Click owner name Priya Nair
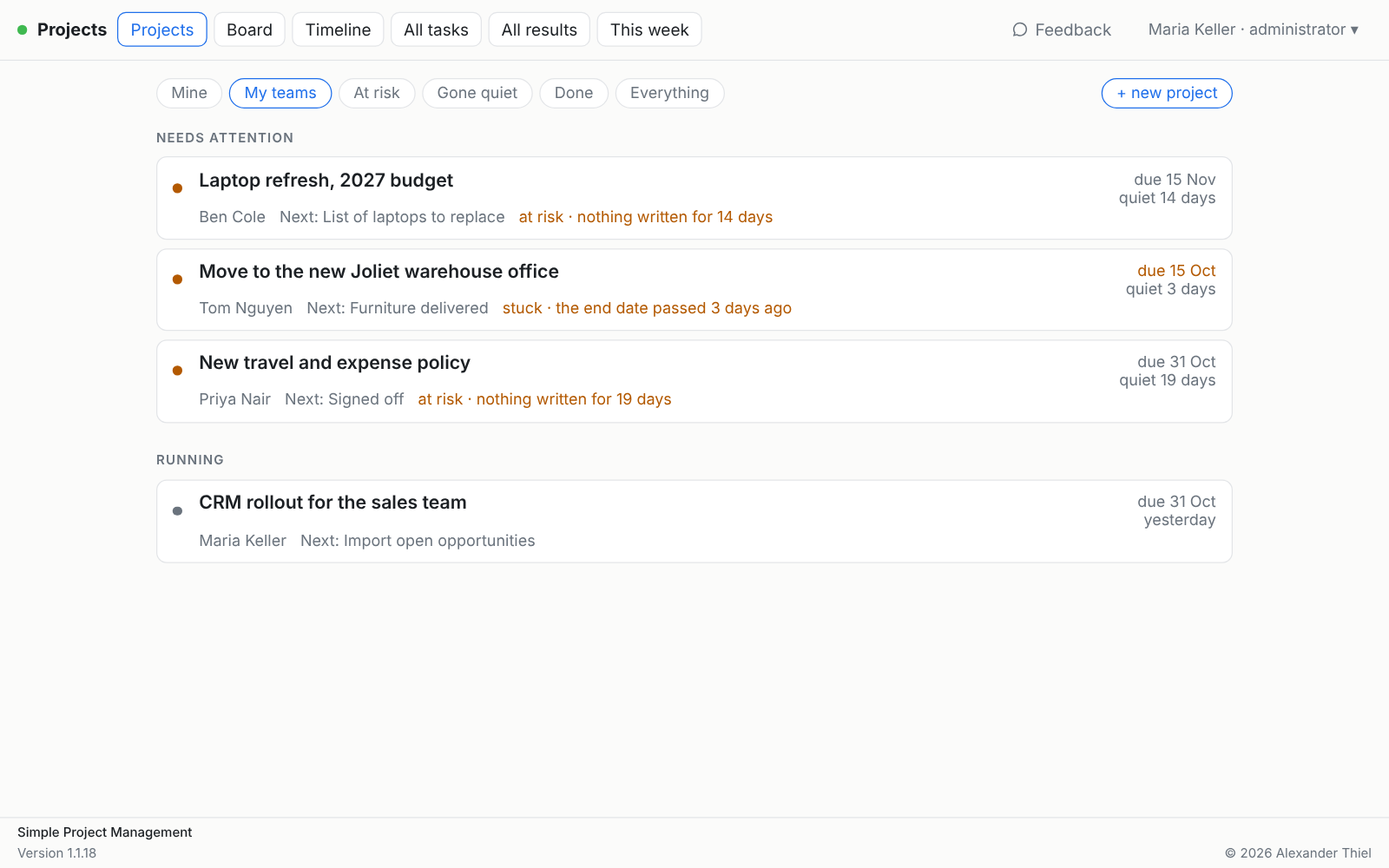 (234, 399)
